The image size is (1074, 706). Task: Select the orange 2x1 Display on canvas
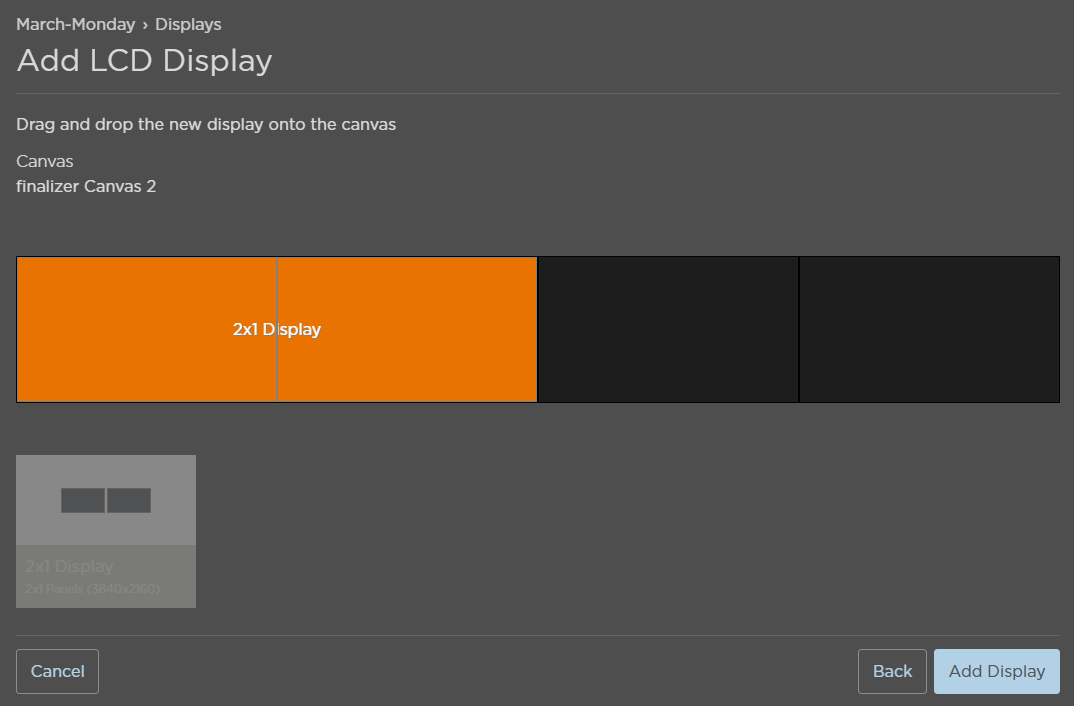click(277, 329)
